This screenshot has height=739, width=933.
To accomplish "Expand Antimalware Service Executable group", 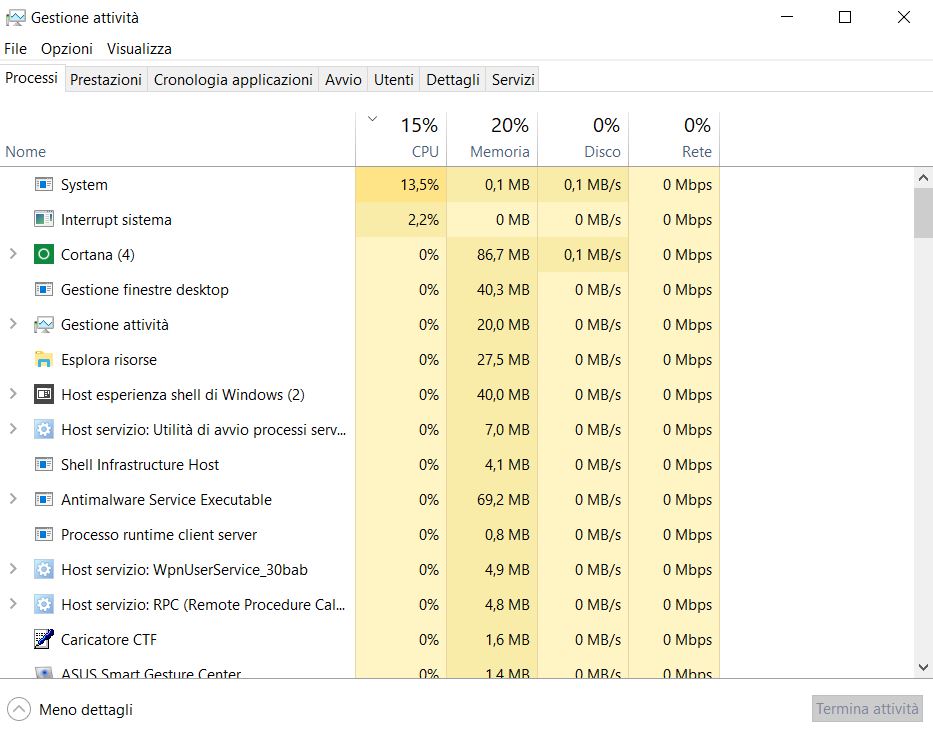I will [x=13, y=499].
